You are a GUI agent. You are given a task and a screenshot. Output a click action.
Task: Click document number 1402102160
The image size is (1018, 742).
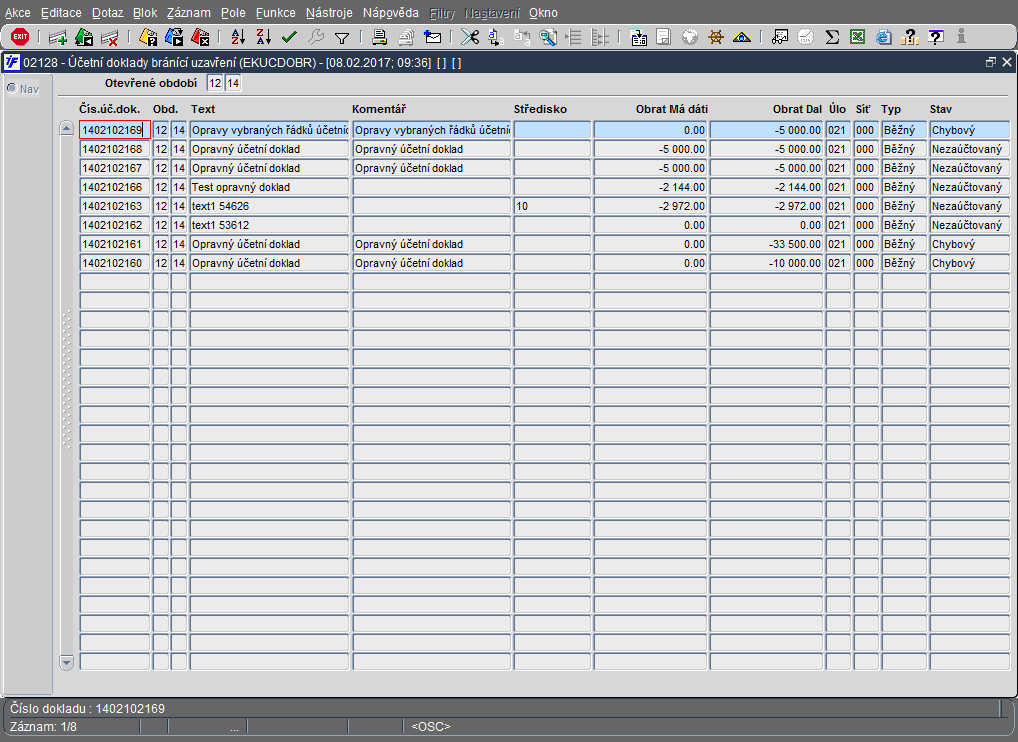pyautogui.click(x=115, y=263)
